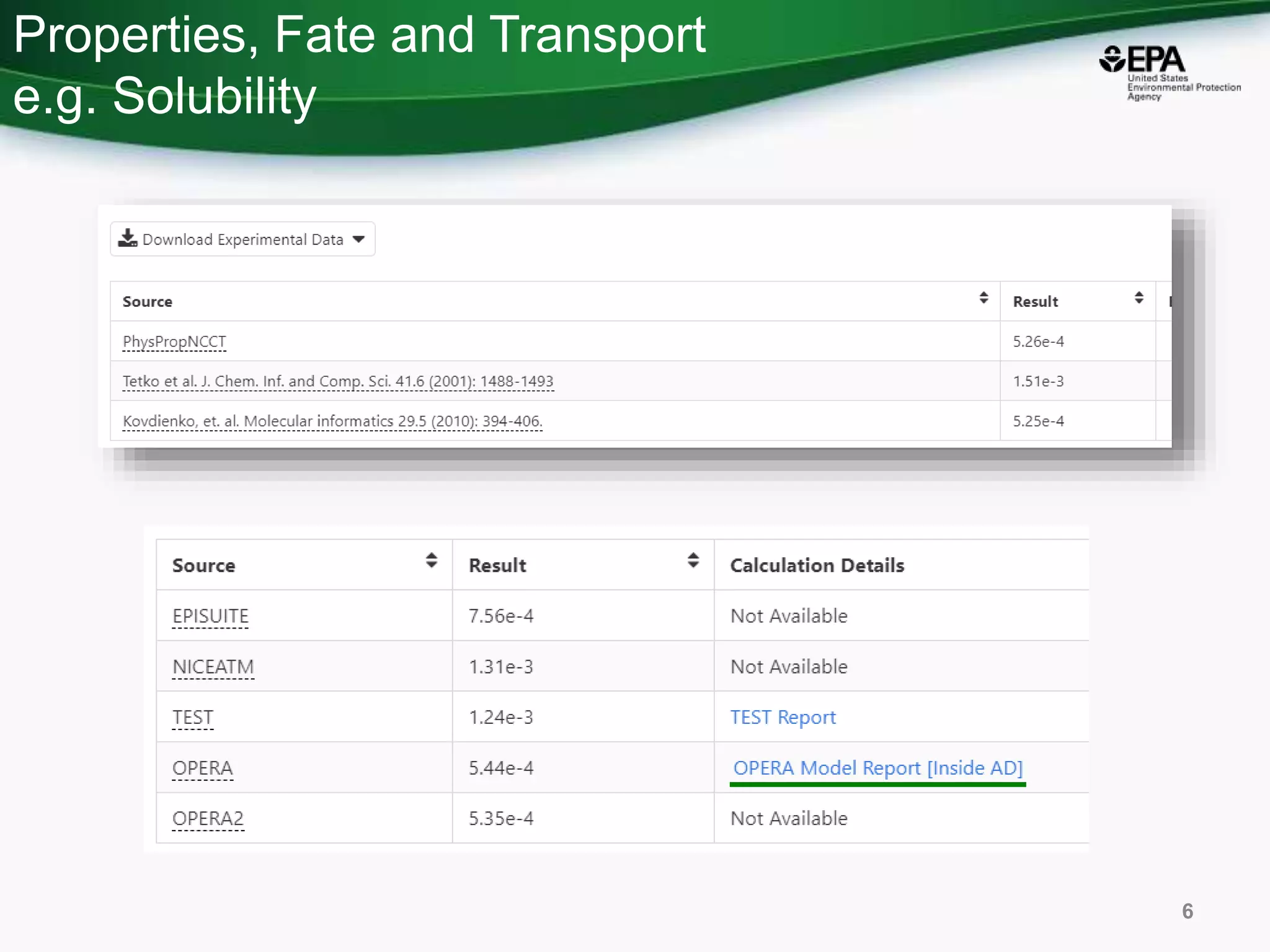Sort the experimental table by Source
The width and height of the screenshot is (1270, 952).
[x=984, y=298]
